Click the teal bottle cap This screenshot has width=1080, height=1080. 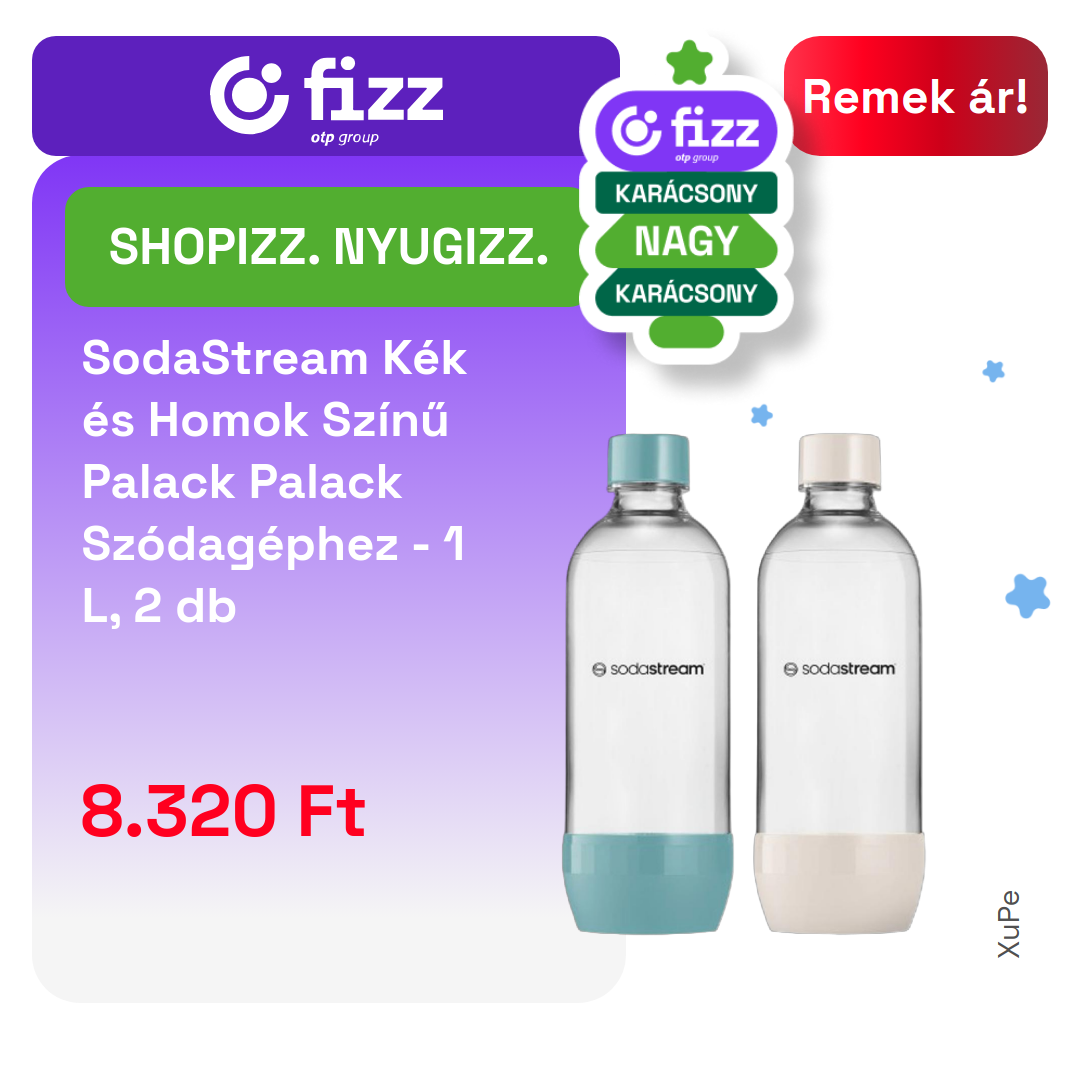click(648, 461)
